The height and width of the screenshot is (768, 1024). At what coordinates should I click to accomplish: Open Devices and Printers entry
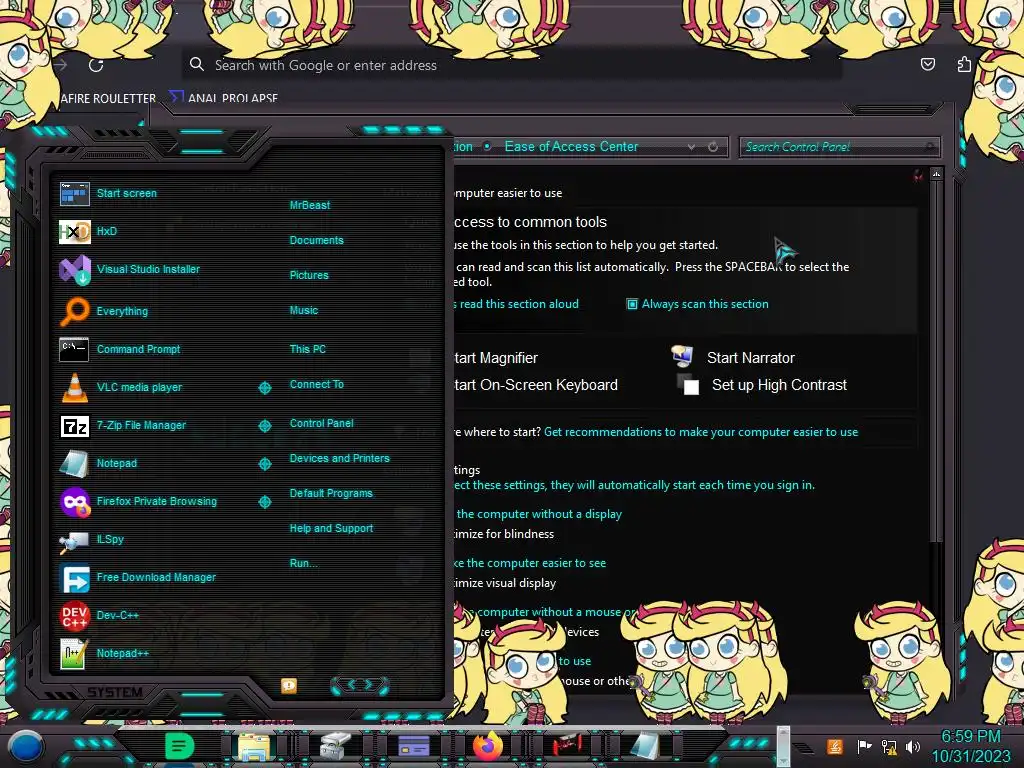click(340, 458)
